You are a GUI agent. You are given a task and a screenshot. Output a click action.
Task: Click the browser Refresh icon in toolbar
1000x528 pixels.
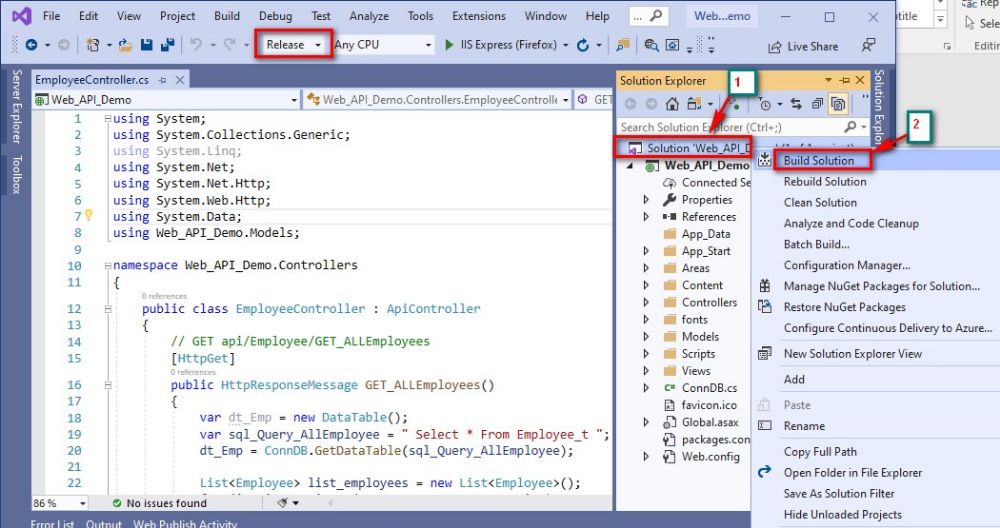(582, 45)
